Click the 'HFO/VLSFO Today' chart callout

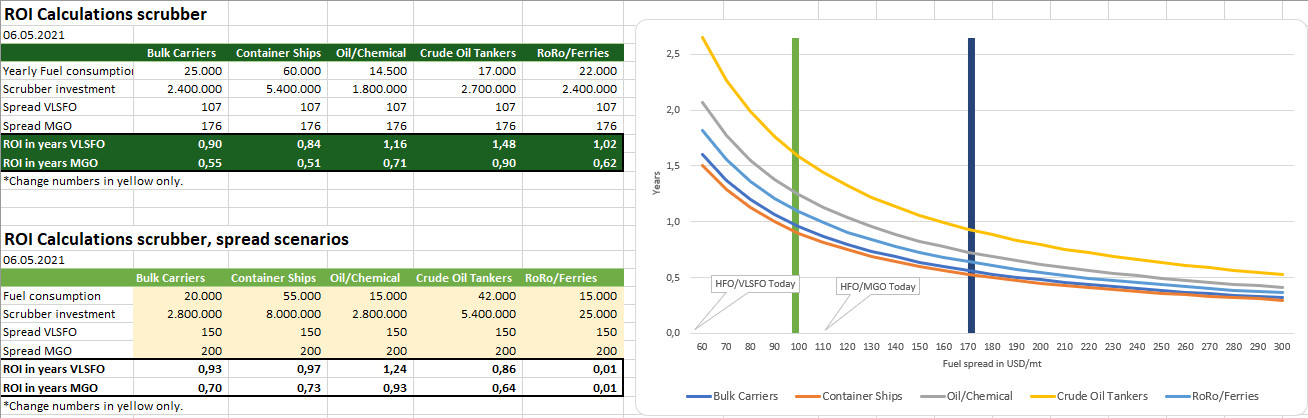(756, 284)
